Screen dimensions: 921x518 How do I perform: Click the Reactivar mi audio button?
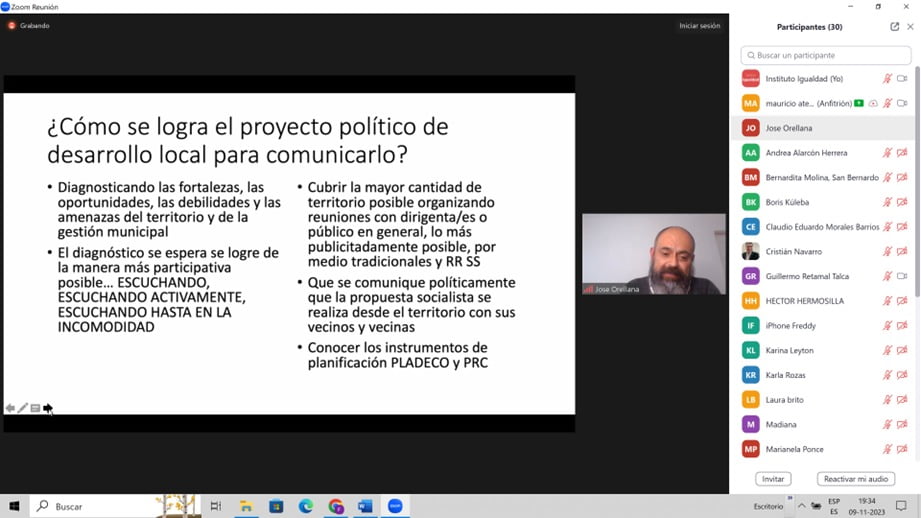[x=855, y=479]
